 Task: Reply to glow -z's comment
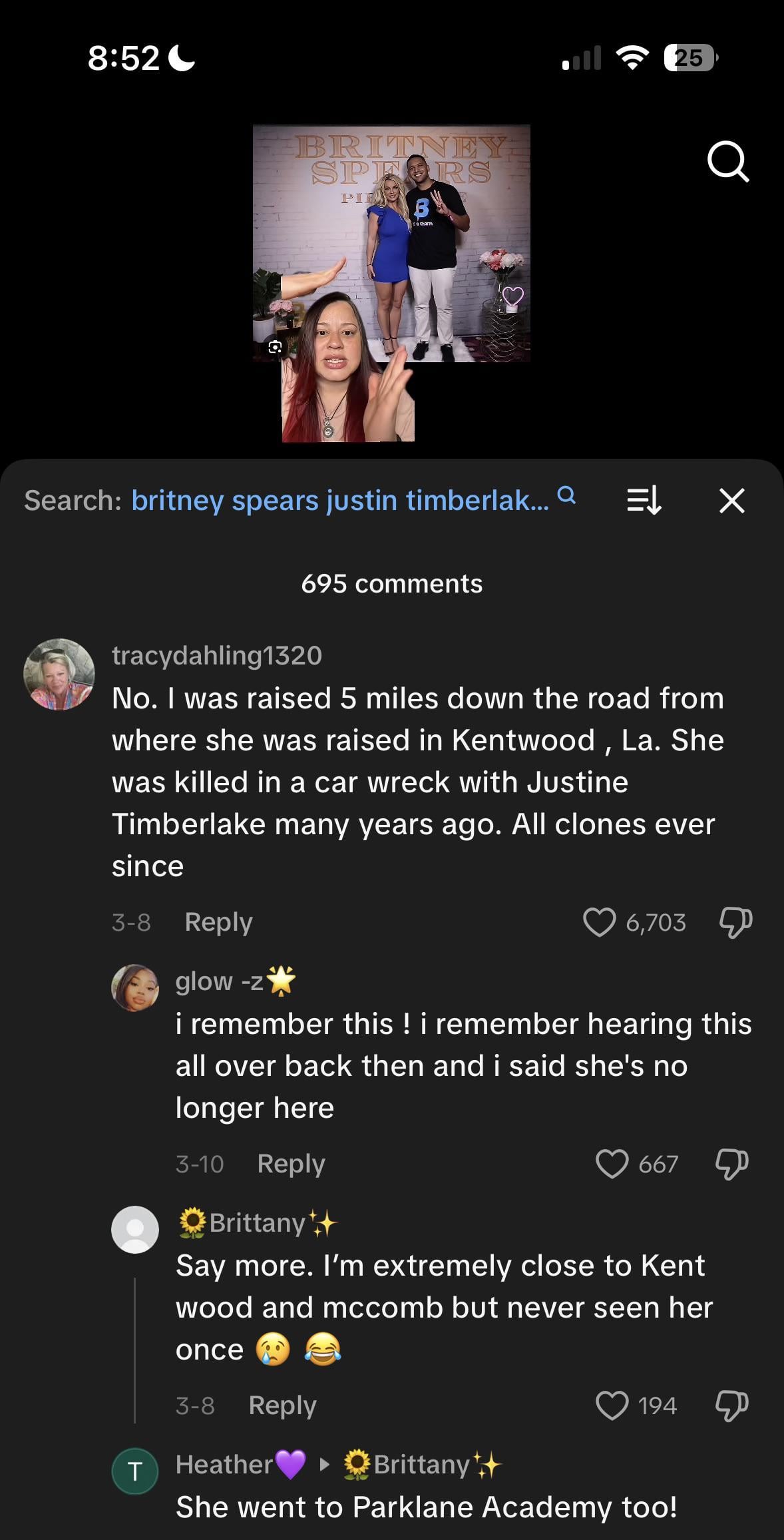point(291,1164)
